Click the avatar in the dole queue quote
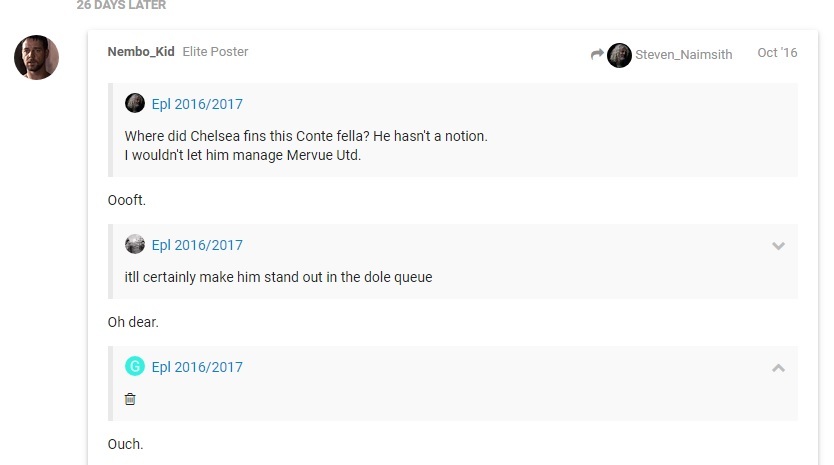The width and height of the screenshot is (834, 465). (x=135, y=245)
